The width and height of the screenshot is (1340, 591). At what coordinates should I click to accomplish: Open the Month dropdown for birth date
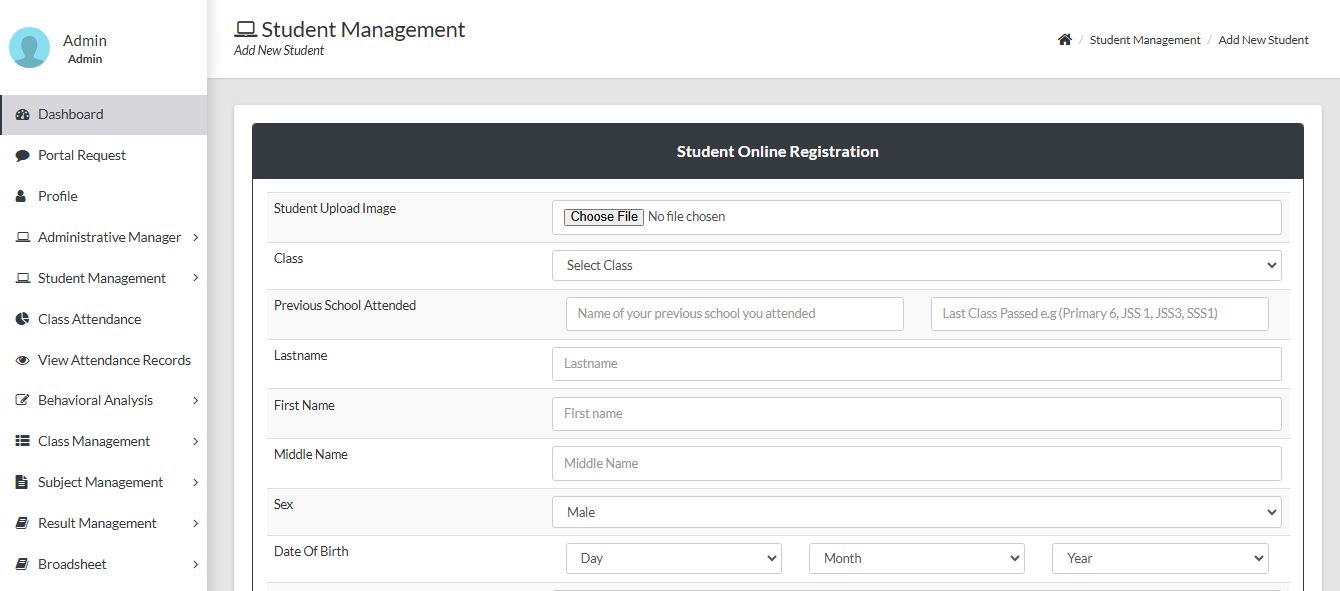coord(916,558)
